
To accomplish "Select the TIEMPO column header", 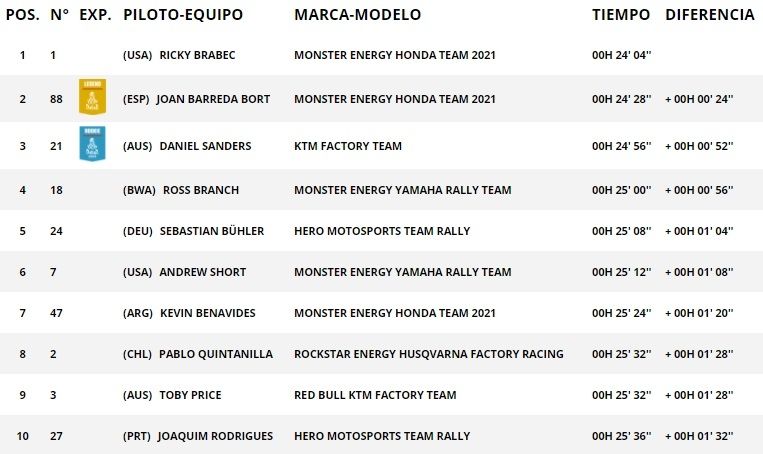I will coord(621,15).
